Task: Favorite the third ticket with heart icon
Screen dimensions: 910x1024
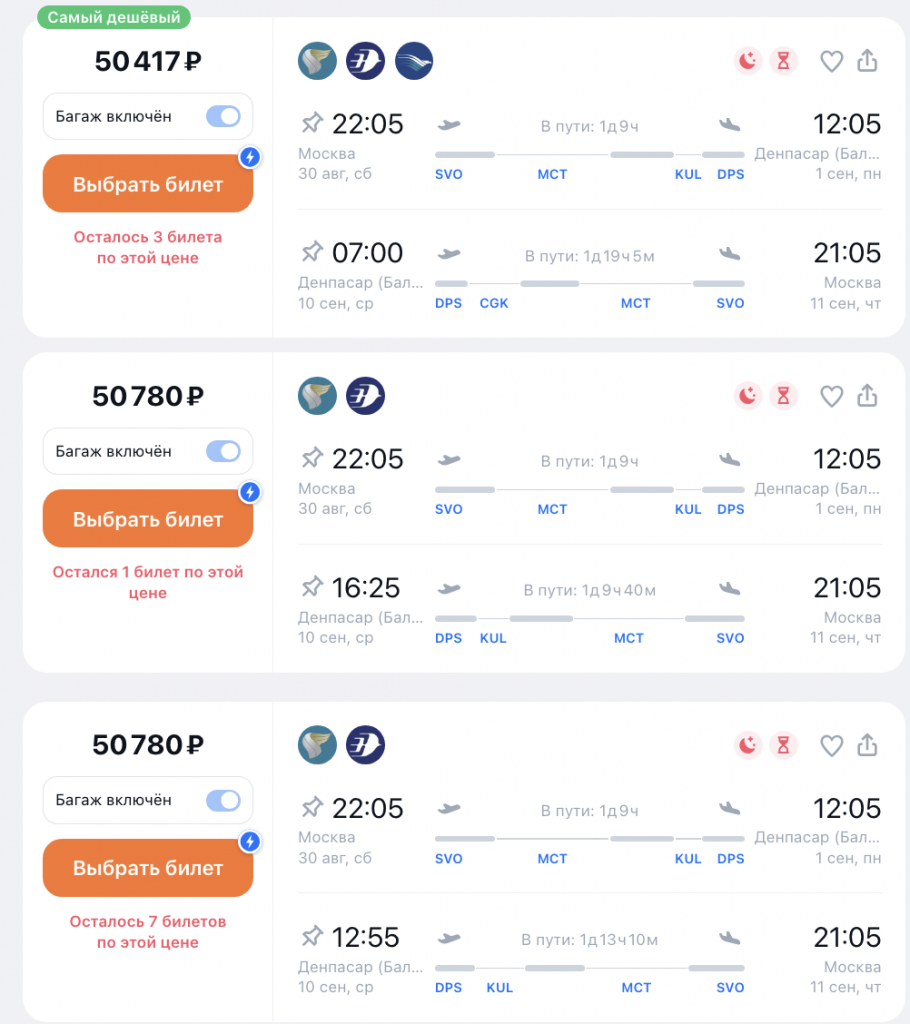Action: [x=831, y=745]
